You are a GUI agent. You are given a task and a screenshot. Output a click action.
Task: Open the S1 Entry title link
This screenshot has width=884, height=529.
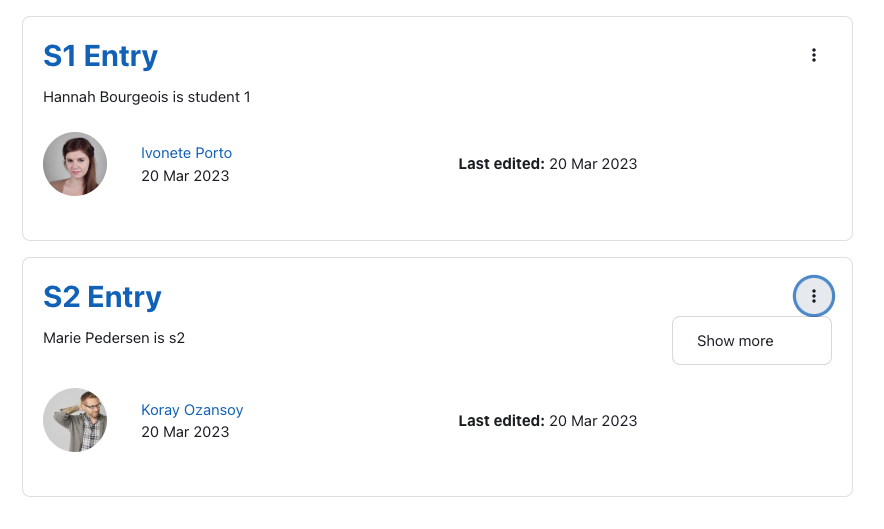pos(100,56)
